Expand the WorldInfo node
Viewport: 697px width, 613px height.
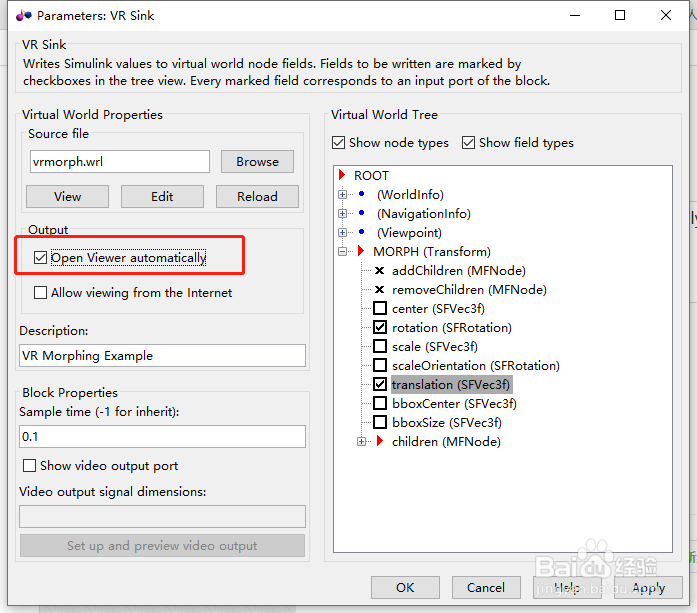(342, 194)
